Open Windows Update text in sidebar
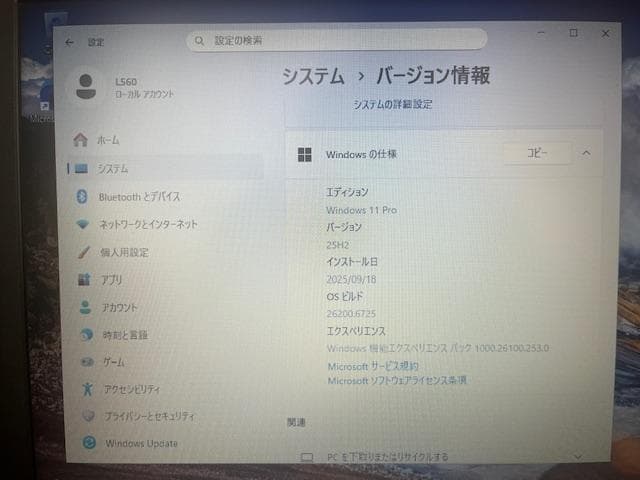 tap(141, 443)
